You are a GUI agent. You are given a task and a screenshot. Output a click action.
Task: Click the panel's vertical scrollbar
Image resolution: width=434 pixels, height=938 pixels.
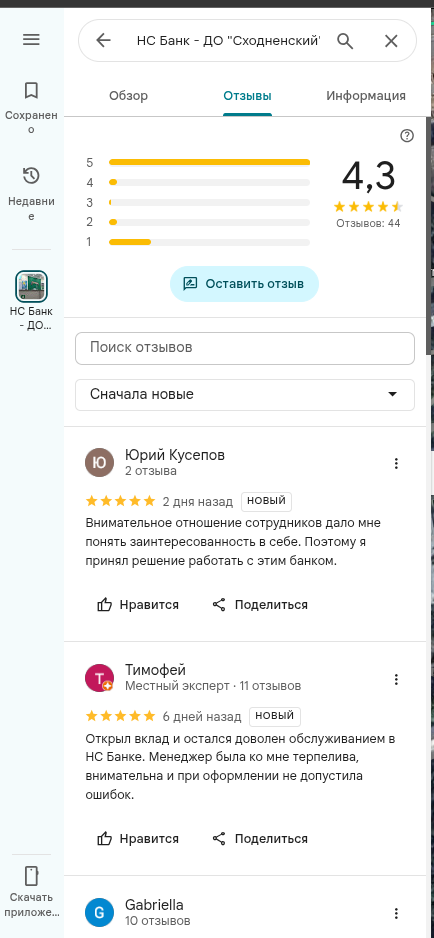pos(429,234)
